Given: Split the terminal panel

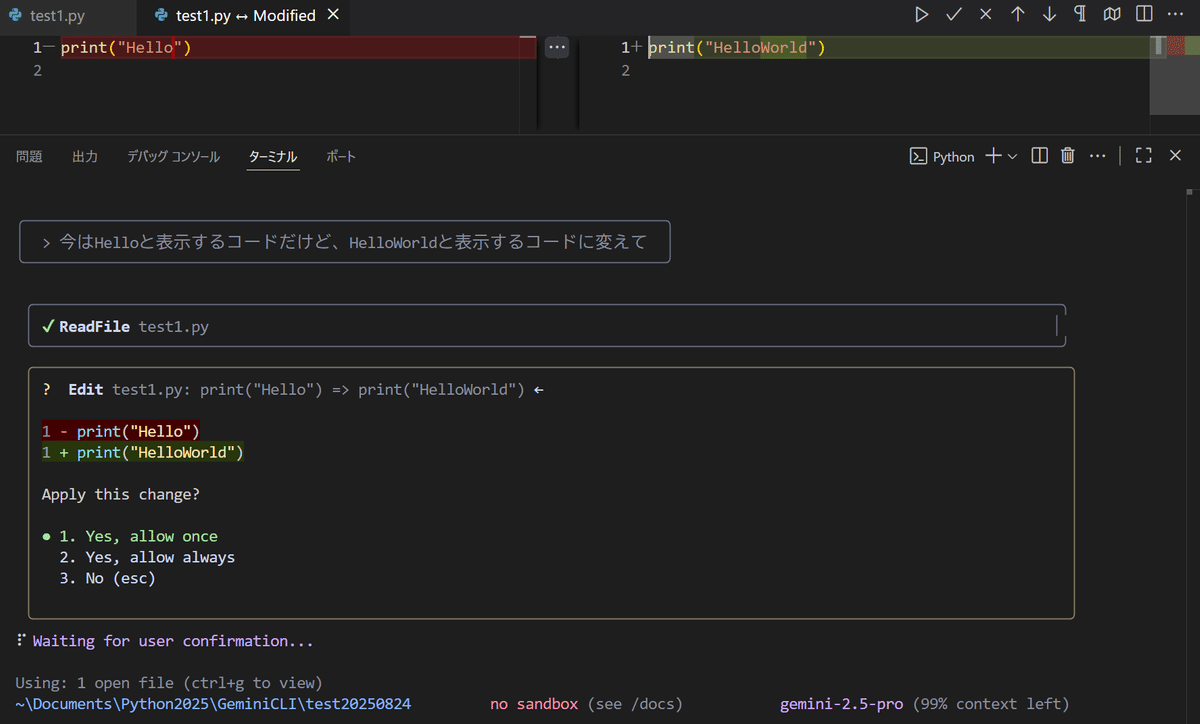Looking at the screenshot, I should click(x=1040, y=156).
